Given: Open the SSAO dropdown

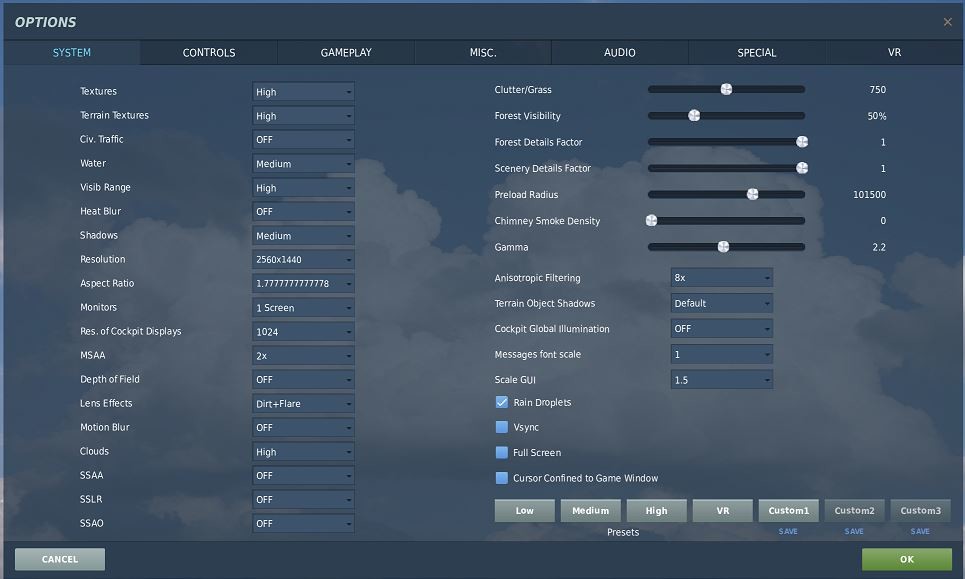Looking at the screenshot, I should click(x=303, y=524).
